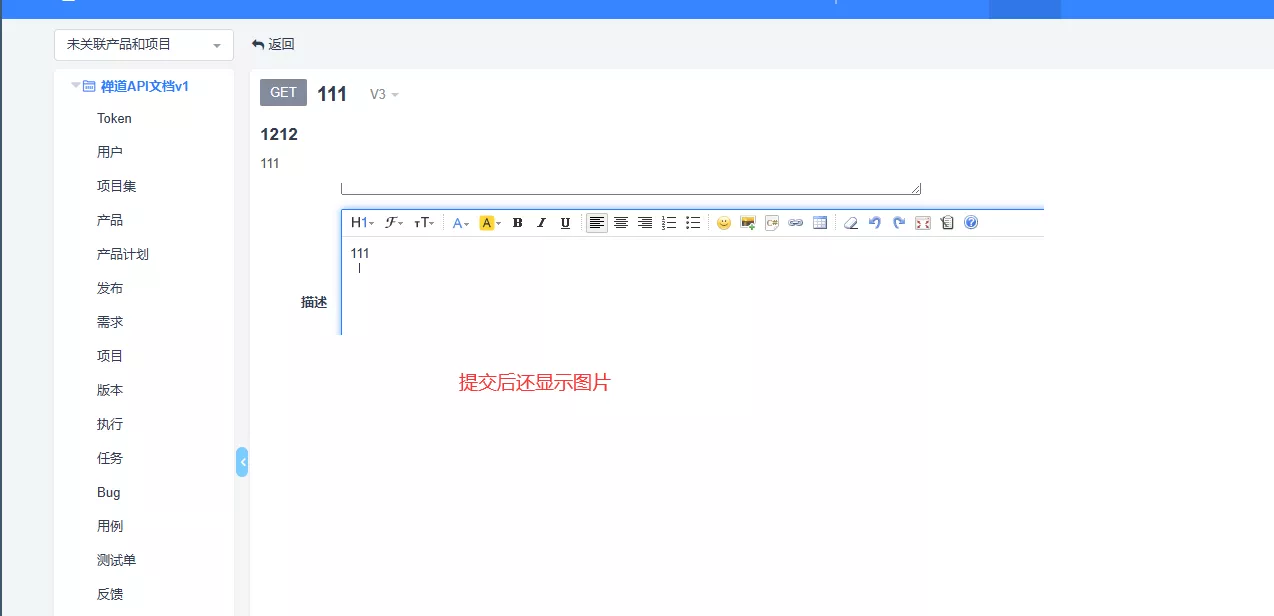Select 产品 in the sidebar
1274x616 pixels.
point(110,220)
